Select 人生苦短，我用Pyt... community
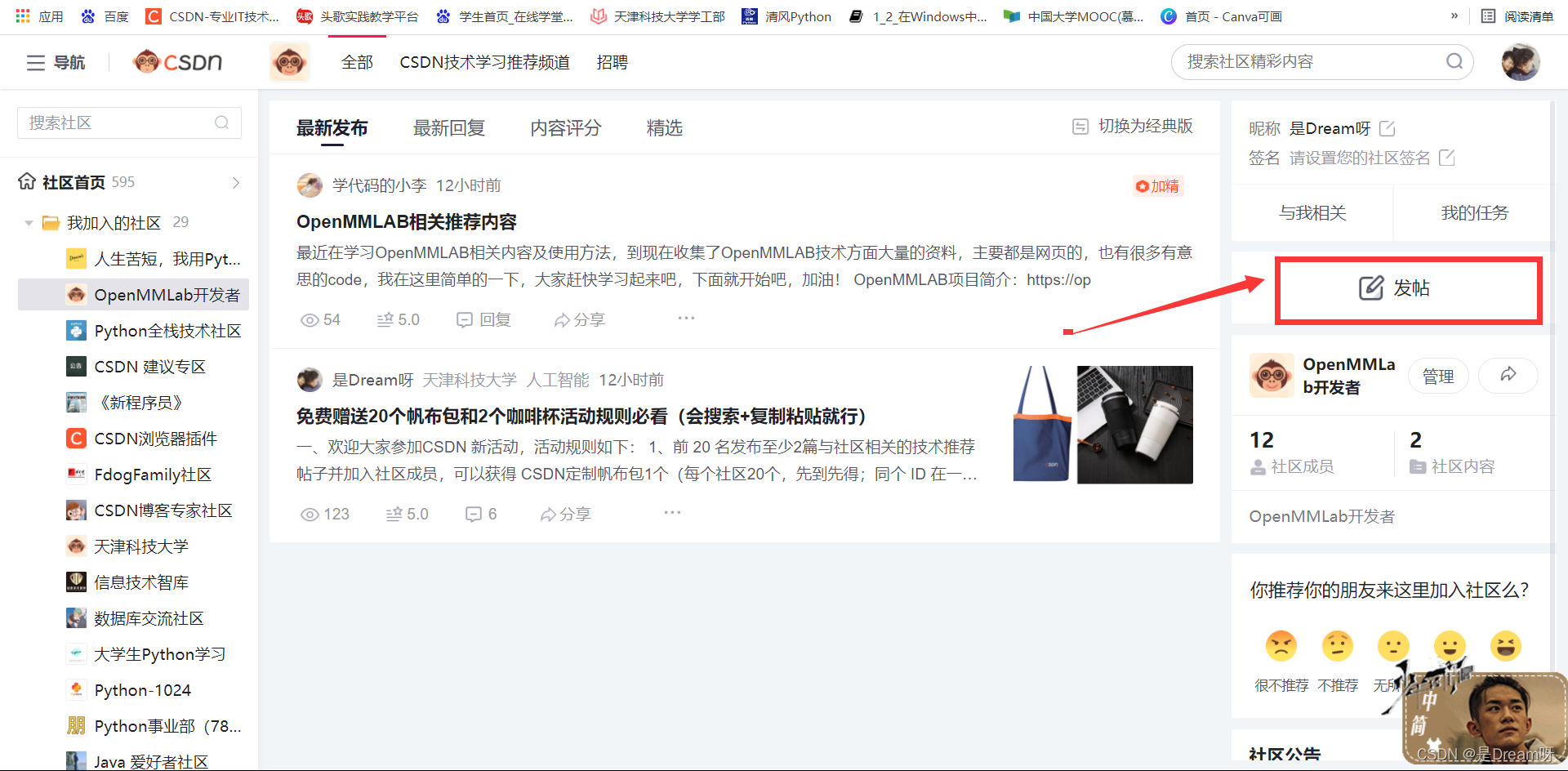The width and height of the screenshot is (1568, 771). (x=154, y=259)
